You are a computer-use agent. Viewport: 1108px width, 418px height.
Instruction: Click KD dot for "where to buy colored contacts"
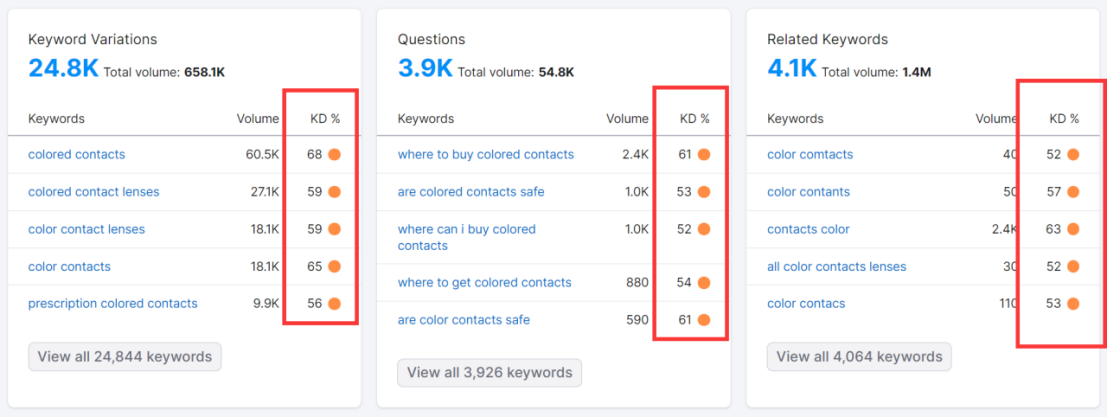704,155
